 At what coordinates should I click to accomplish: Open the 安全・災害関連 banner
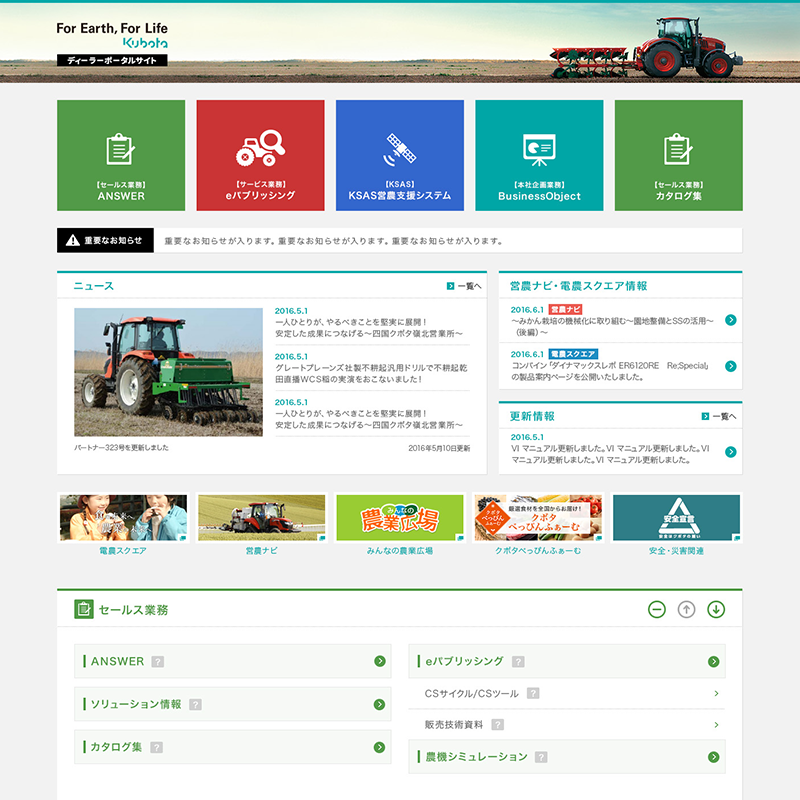(x=676, y=518)
